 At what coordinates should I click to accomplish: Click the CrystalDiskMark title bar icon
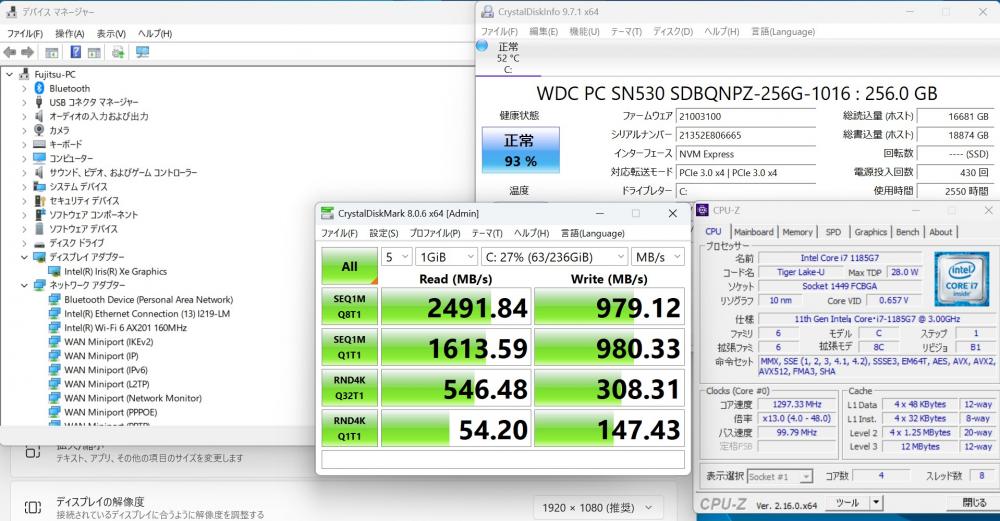pos(327,213)
